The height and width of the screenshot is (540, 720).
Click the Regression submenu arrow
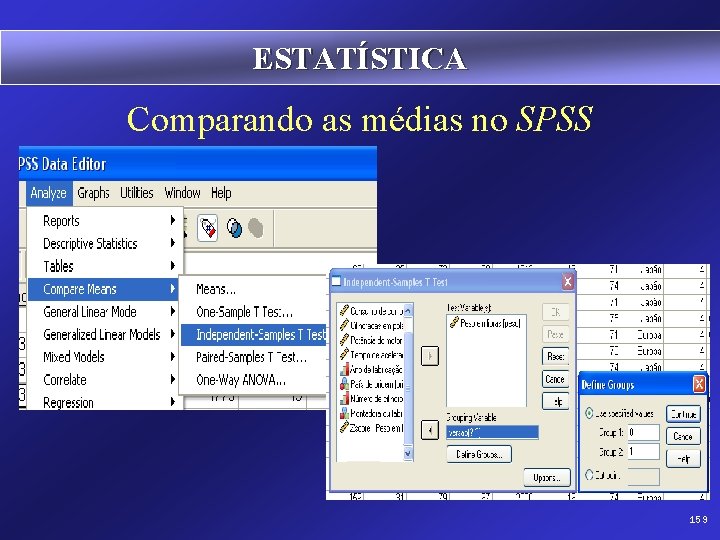pyautogui.click(x=173, y=402)
